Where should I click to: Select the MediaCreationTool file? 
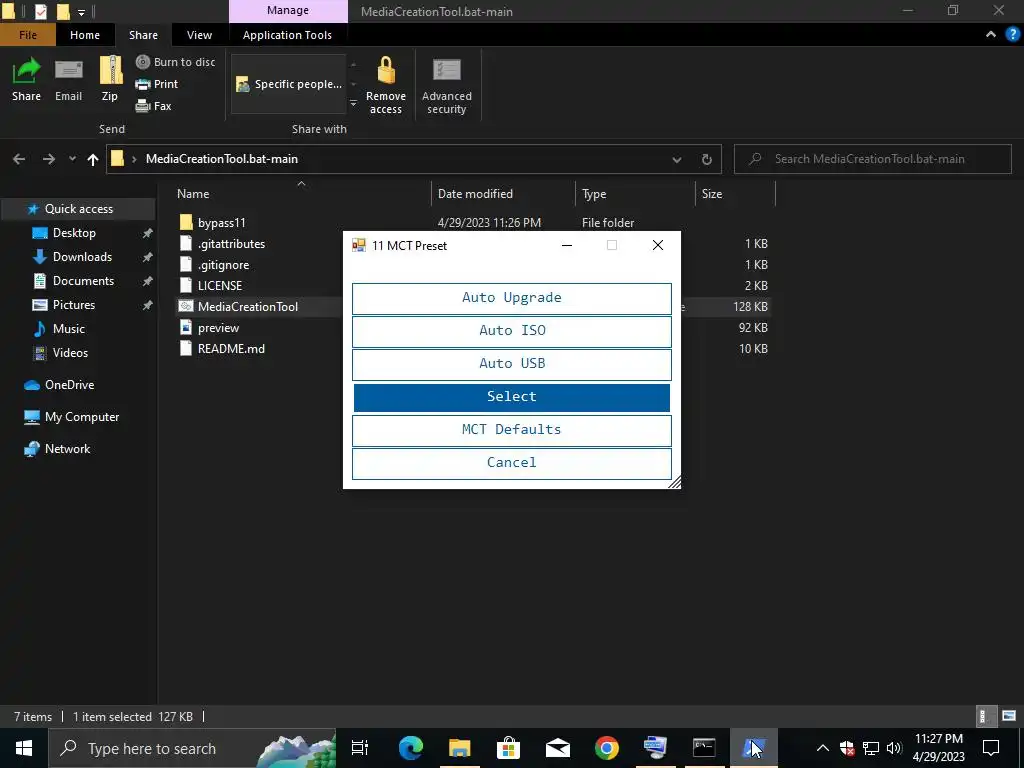[248, 306]
